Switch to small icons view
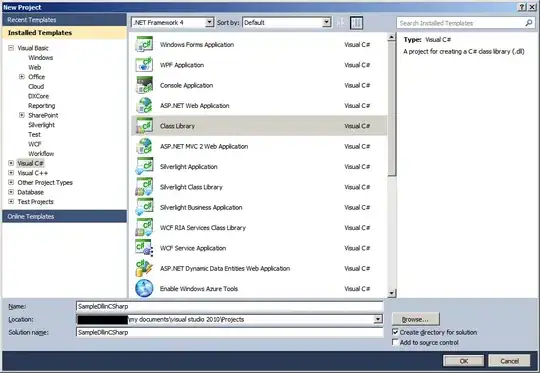 341,23
